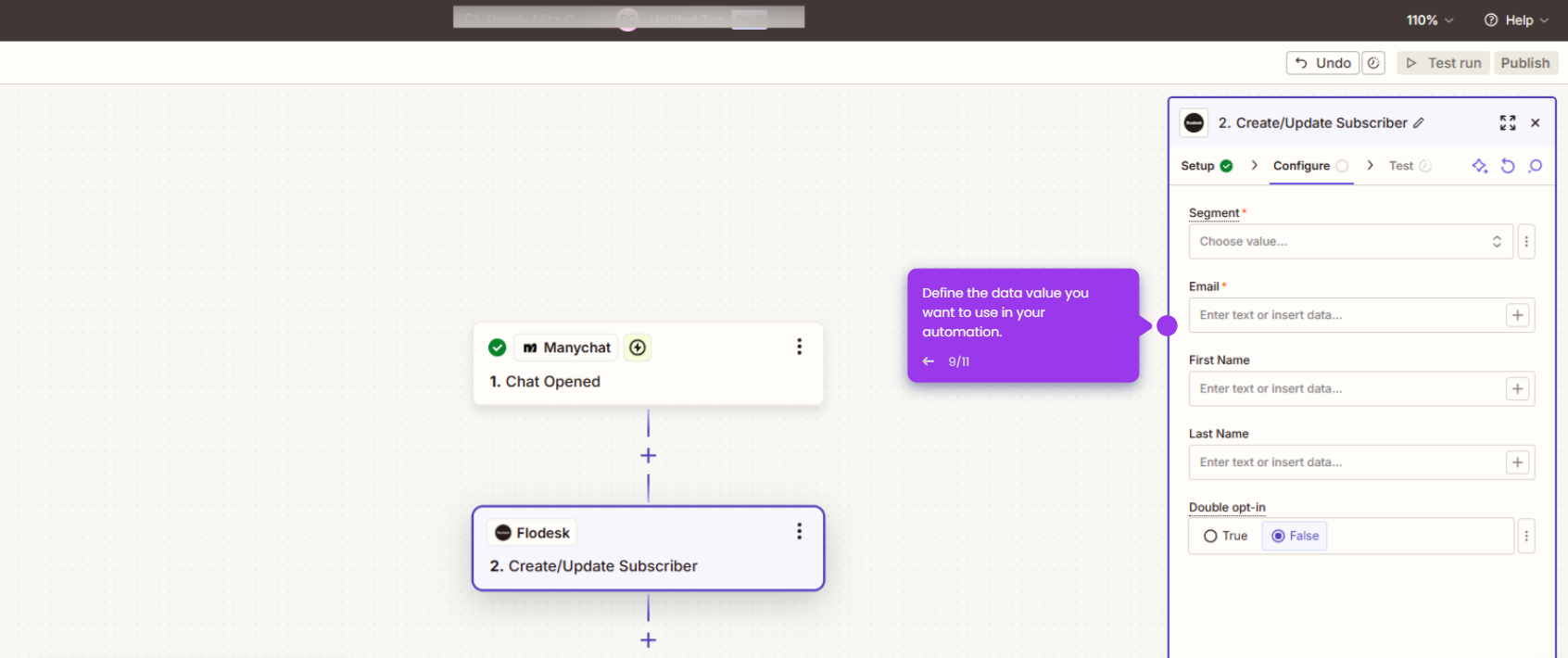Switch to the Configure tab

coord(1310,166)
